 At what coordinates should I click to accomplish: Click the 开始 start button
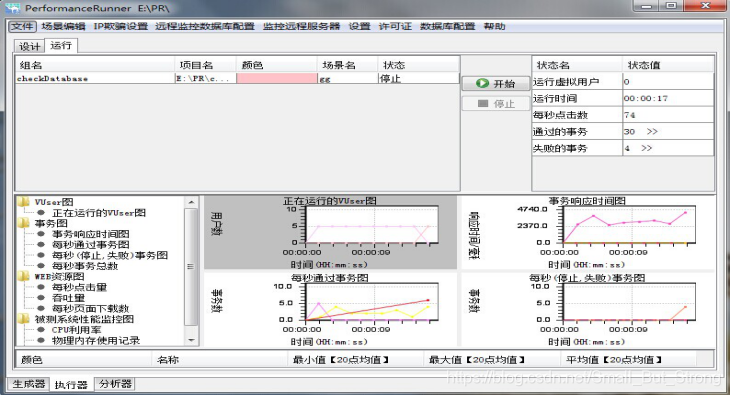[496, 84]
